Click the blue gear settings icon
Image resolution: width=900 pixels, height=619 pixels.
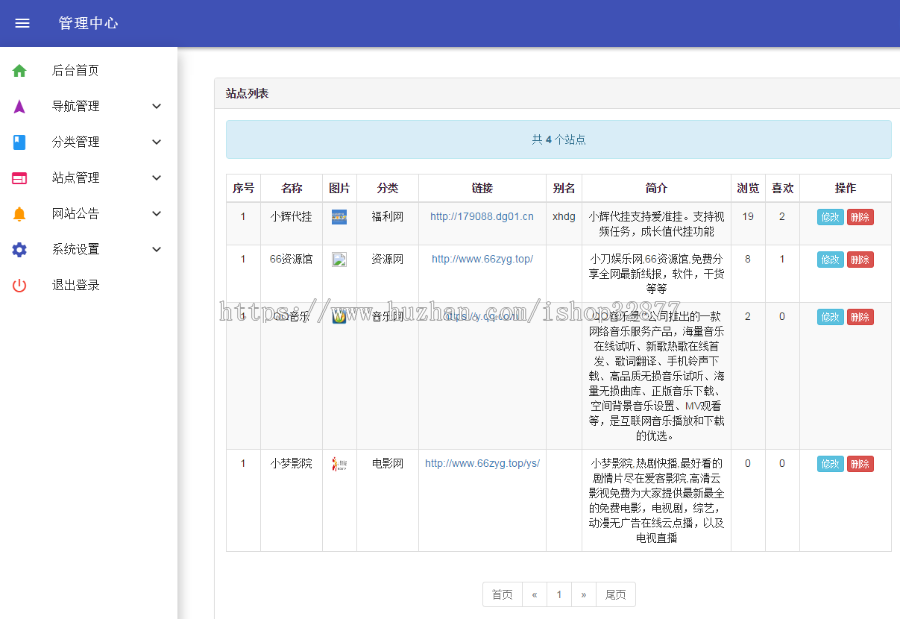click(x=20, y=249)
